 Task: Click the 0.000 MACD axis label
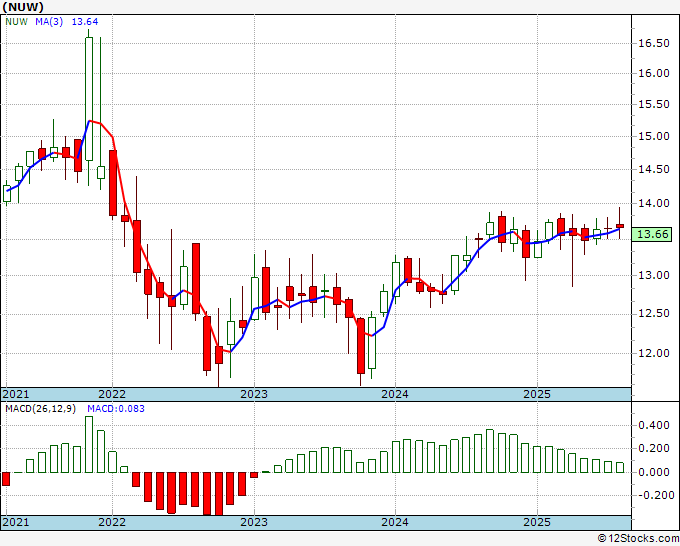pos(654,472)
